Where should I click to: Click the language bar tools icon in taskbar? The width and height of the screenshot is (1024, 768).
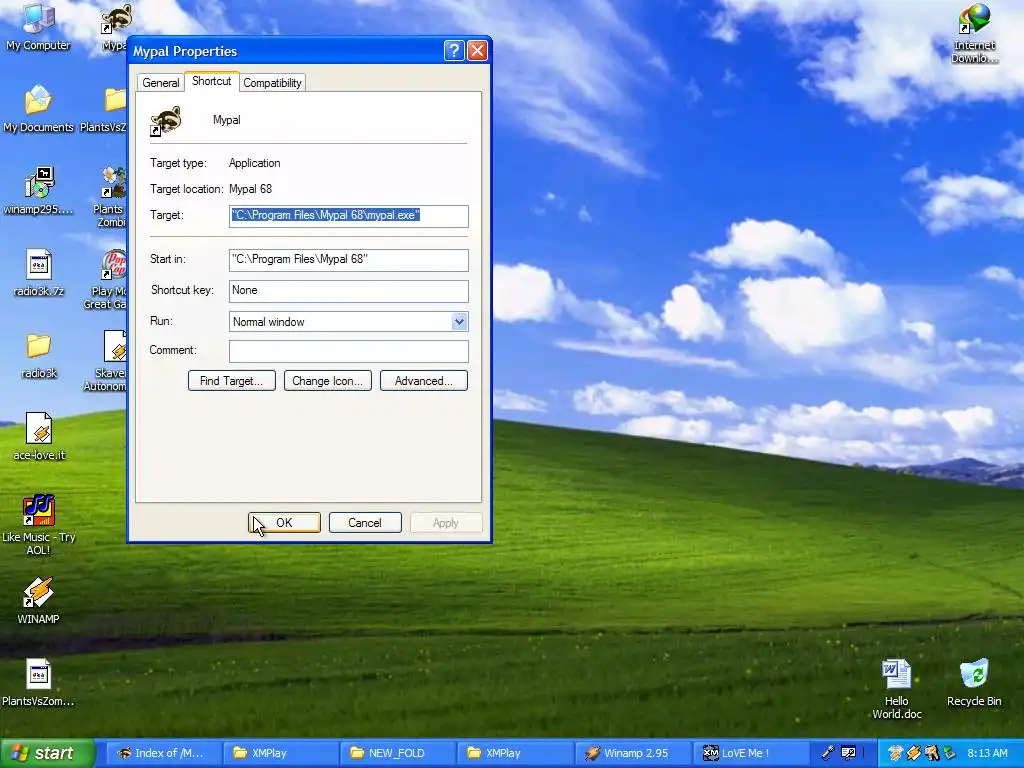click(848, 753)
